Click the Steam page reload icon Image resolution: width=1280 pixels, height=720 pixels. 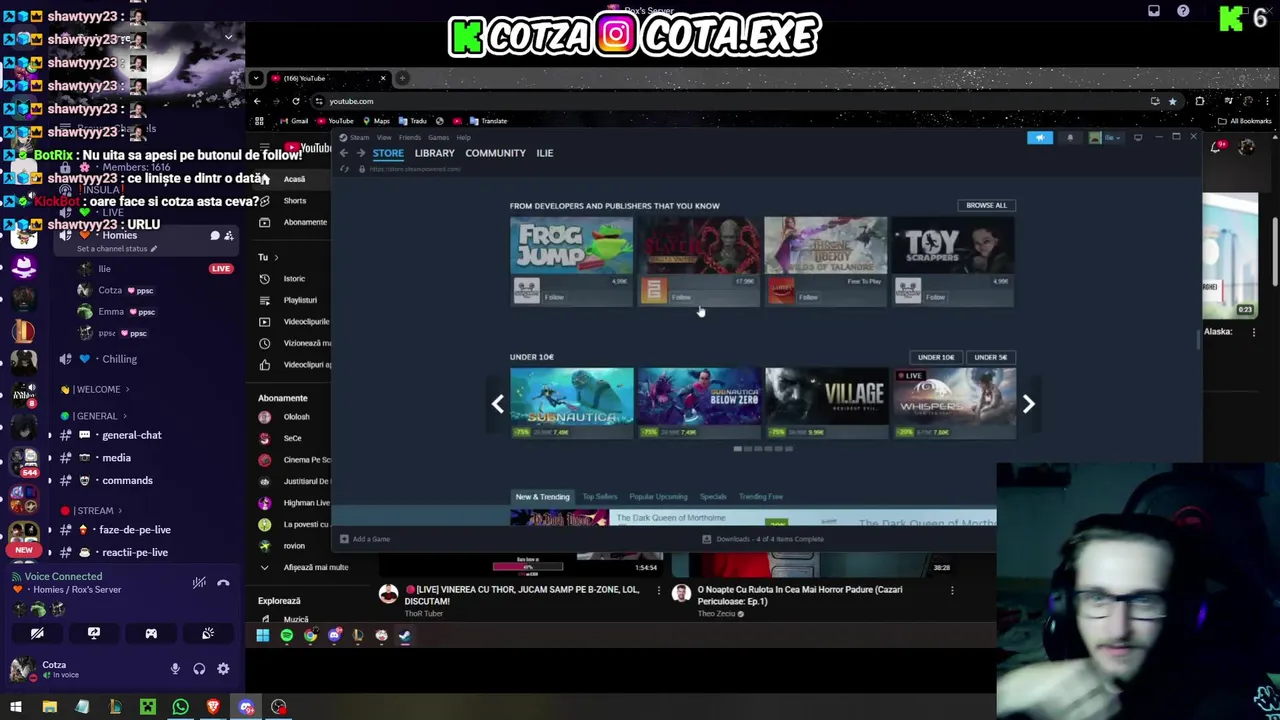(345, 169)
